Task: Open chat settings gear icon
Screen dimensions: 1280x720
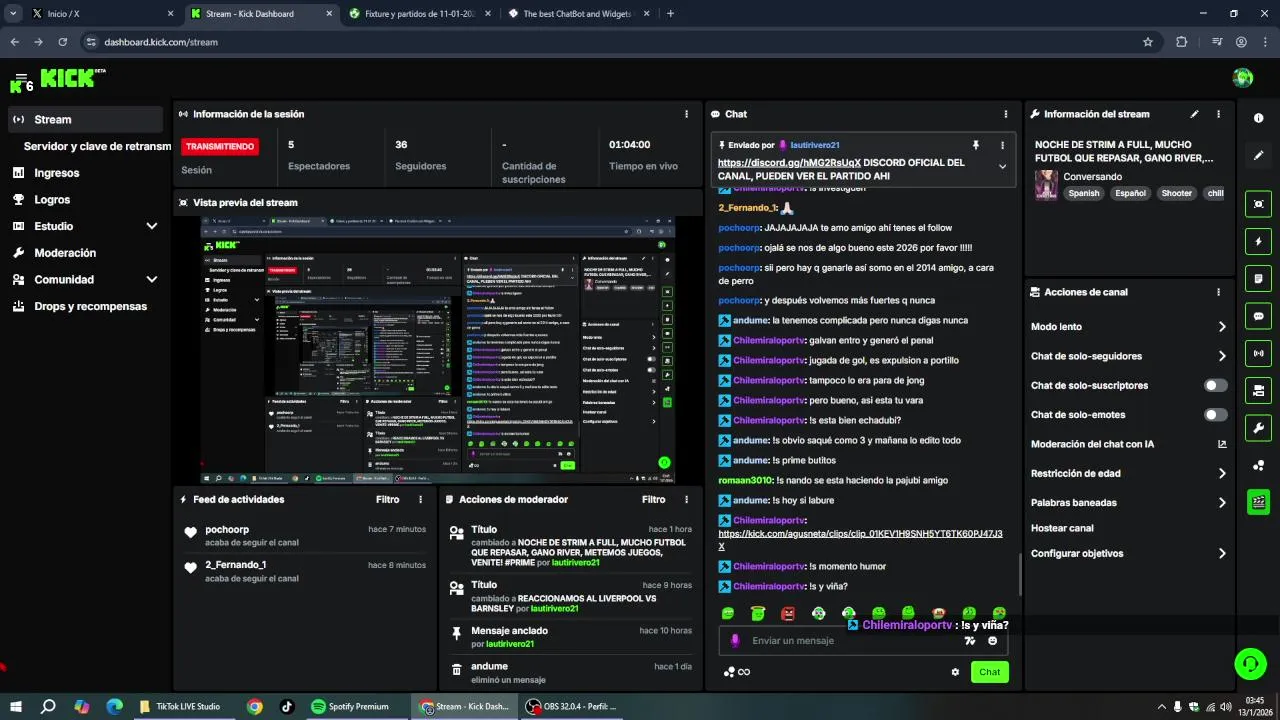Action: [955, 672]
